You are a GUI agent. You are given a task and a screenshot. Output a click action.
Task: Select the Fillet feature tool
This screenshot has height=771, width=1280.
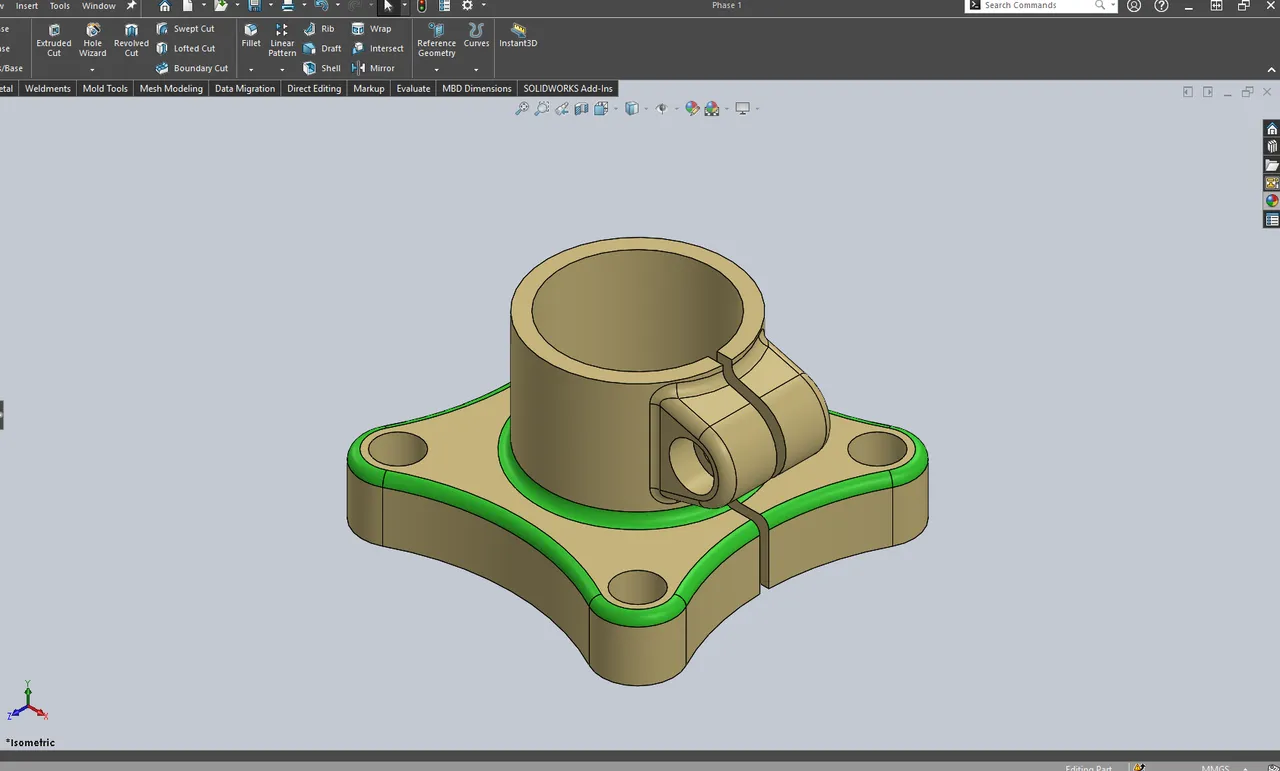click(x=250, y=38)
